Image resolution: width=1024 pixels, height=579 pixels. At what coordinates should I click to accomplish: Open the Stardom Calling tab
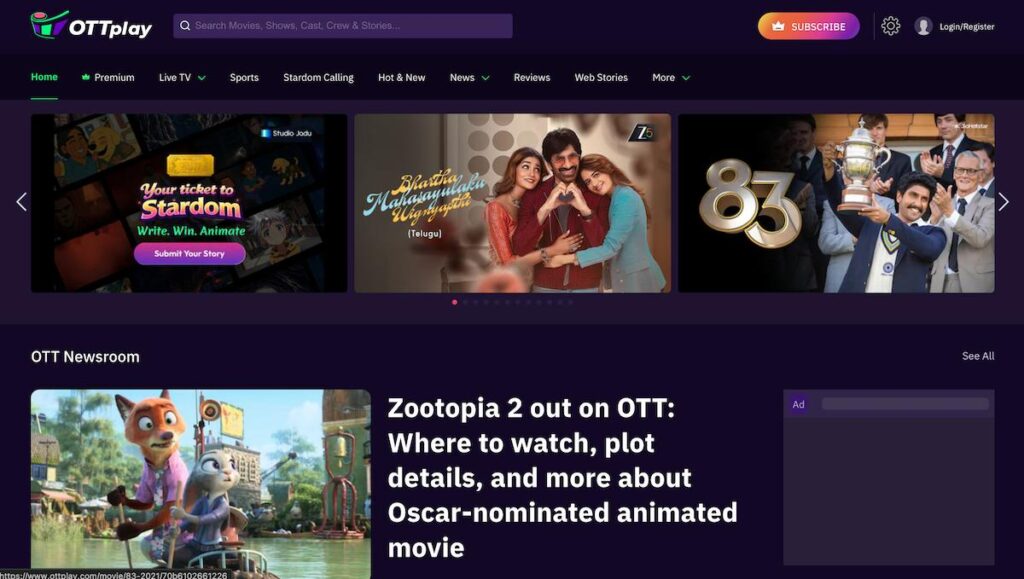(x=318, y=78)
